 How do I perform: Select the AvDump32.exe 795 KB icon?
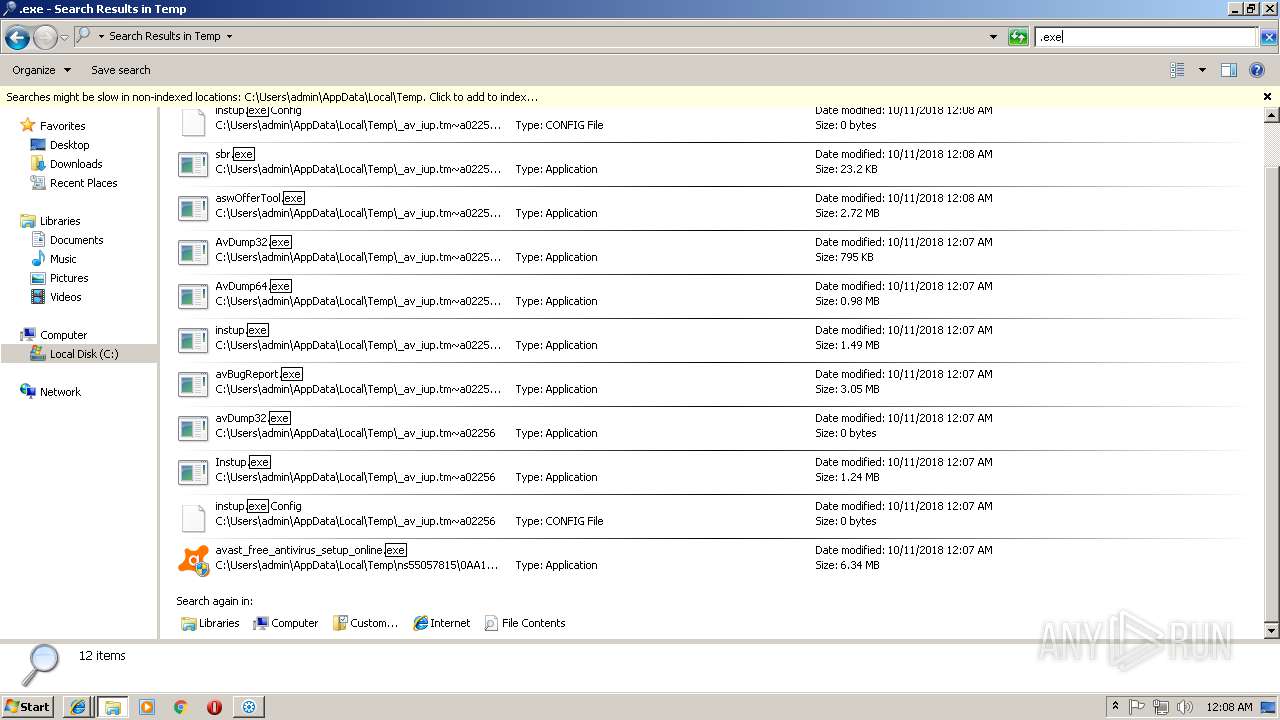pyautogui.click(x=193, y=252)
